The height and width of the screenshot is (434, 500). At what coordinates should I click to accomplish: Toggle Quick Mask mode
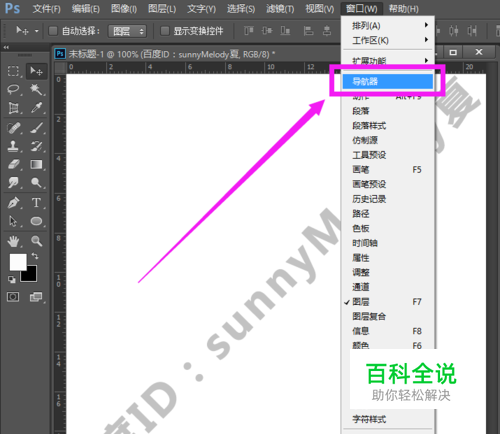pos(13,297)
